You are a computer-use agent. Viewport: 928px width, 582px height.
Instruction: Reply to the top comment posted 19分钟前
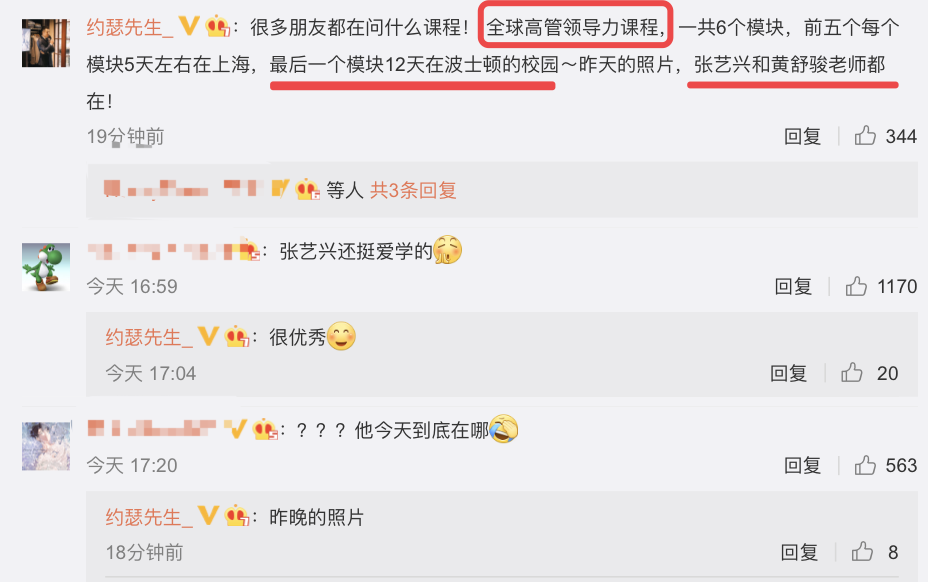(x=802, y=136)
